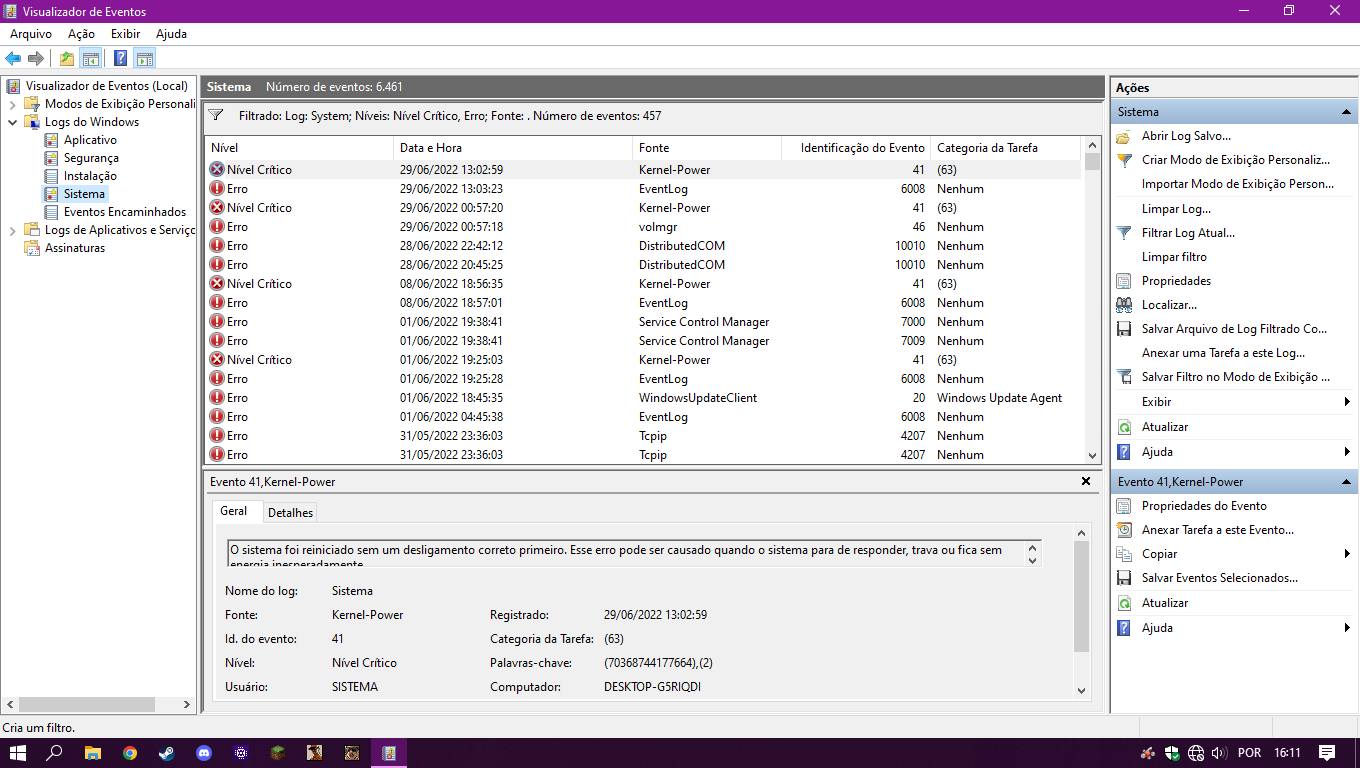Click Limpar Log action
The width and height of the screenshot is (1360, 768).
[1176, 209]
